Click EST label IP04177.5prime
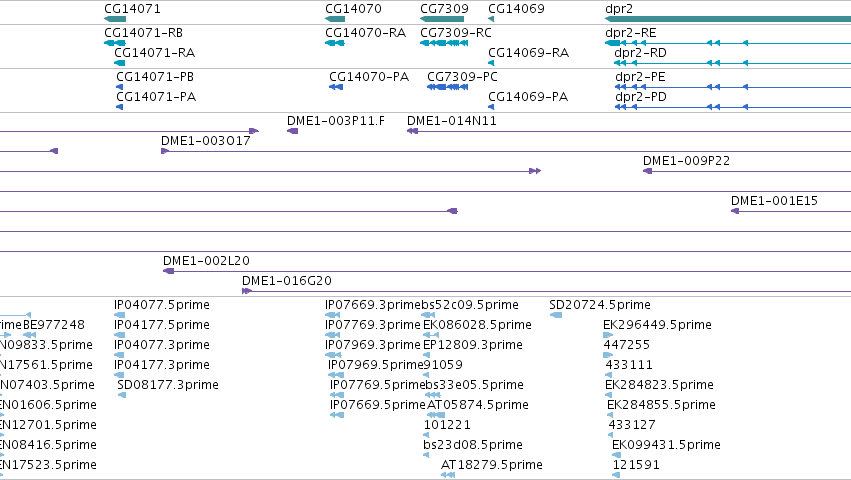Viewport: 851px width, 480px height. (162, 325)
